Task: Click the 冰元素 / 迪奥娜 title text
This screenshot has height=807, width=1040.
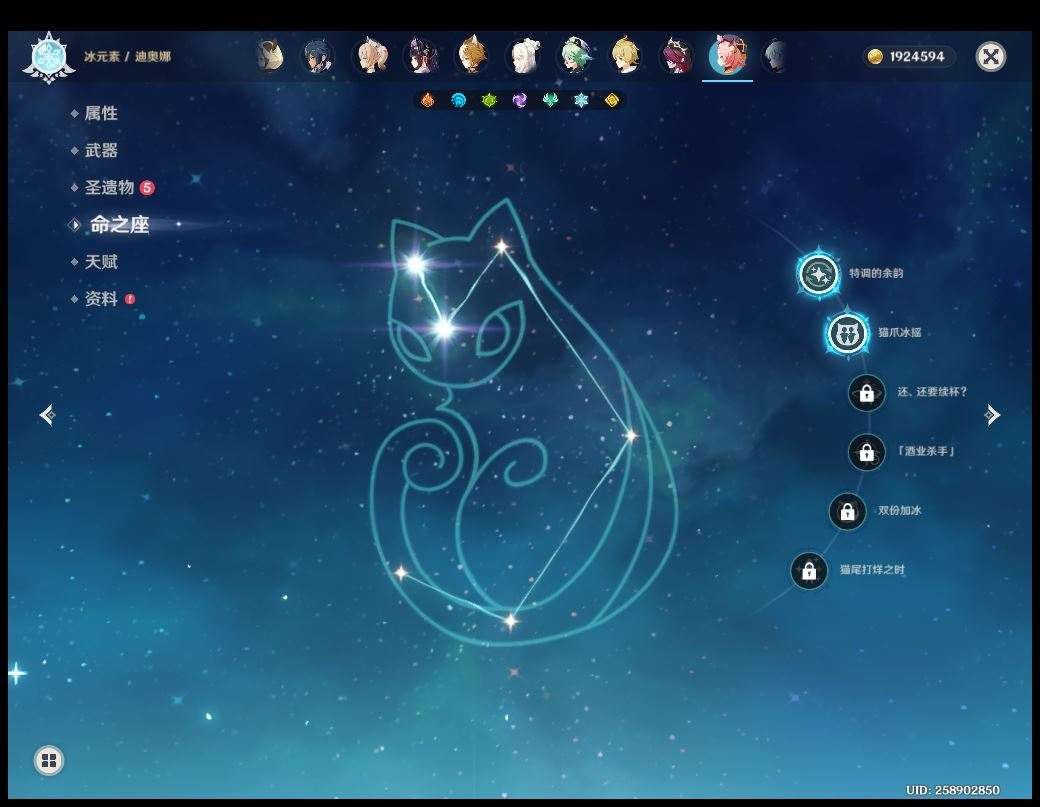Action: click(127, 56)
